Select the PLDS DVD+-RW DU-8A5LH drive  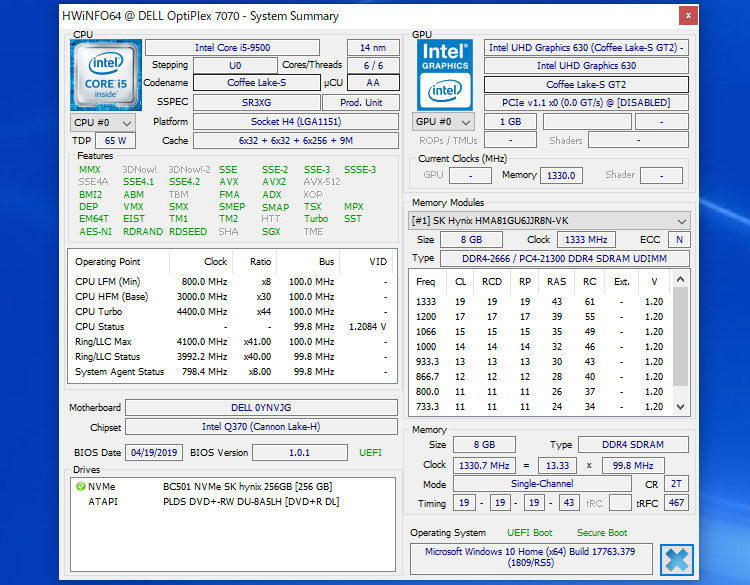click(x=233, y=502)
